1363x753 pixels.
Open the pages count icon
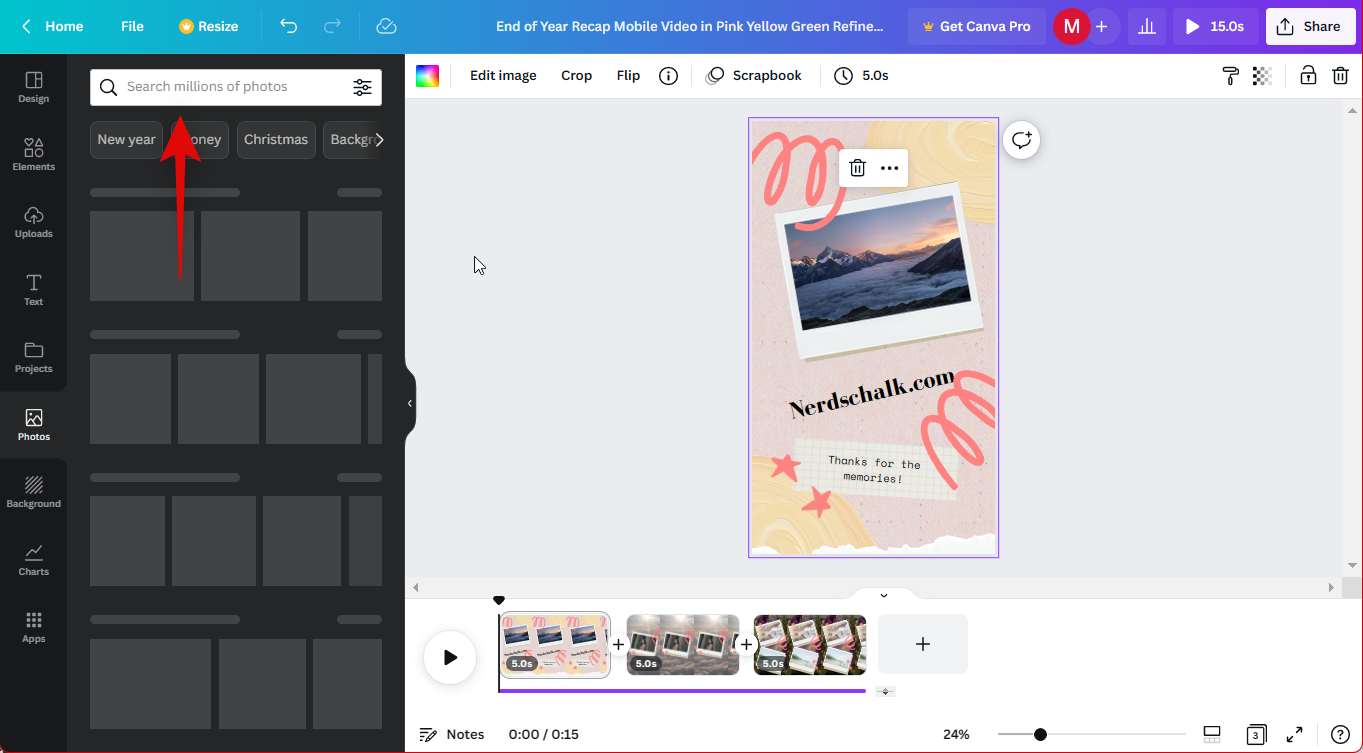click(1256, 734)
